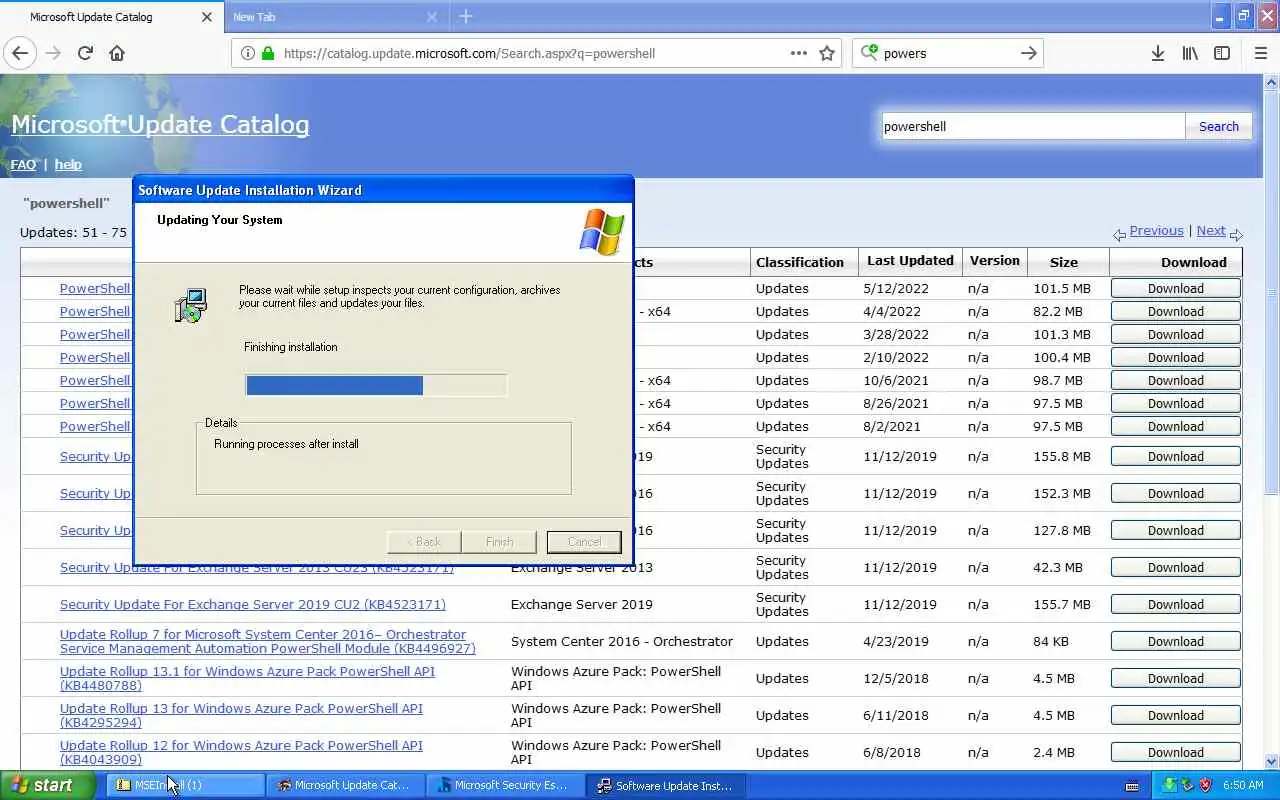
Task: Cancel the Software Update Installation Wizard
Action: (x=584, y=542)
